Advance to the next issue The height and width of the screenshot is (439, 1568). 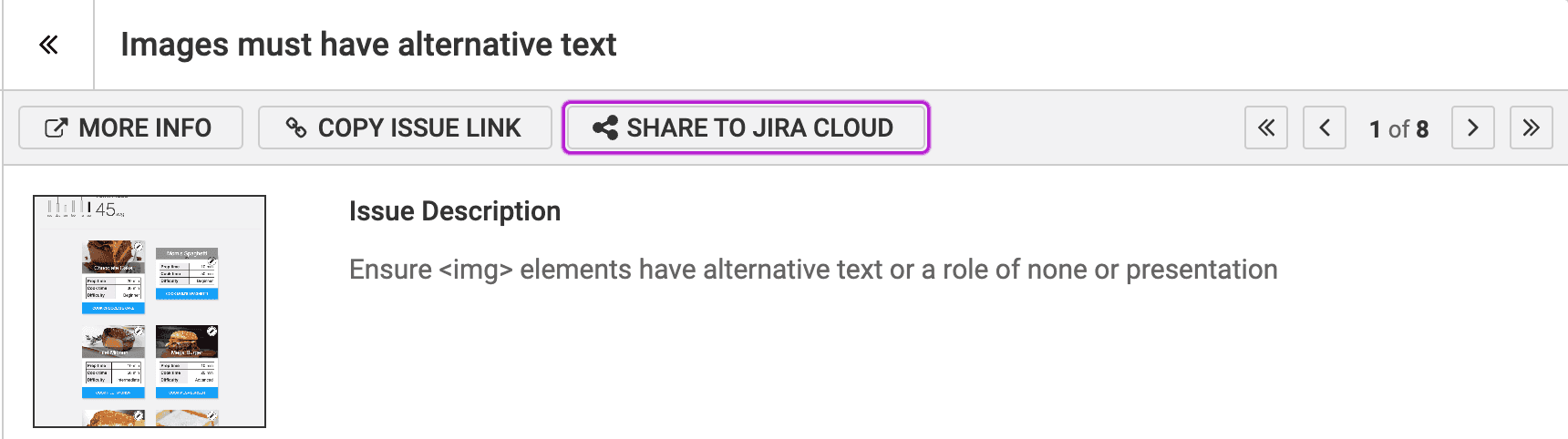click(x=1472, y=128)
